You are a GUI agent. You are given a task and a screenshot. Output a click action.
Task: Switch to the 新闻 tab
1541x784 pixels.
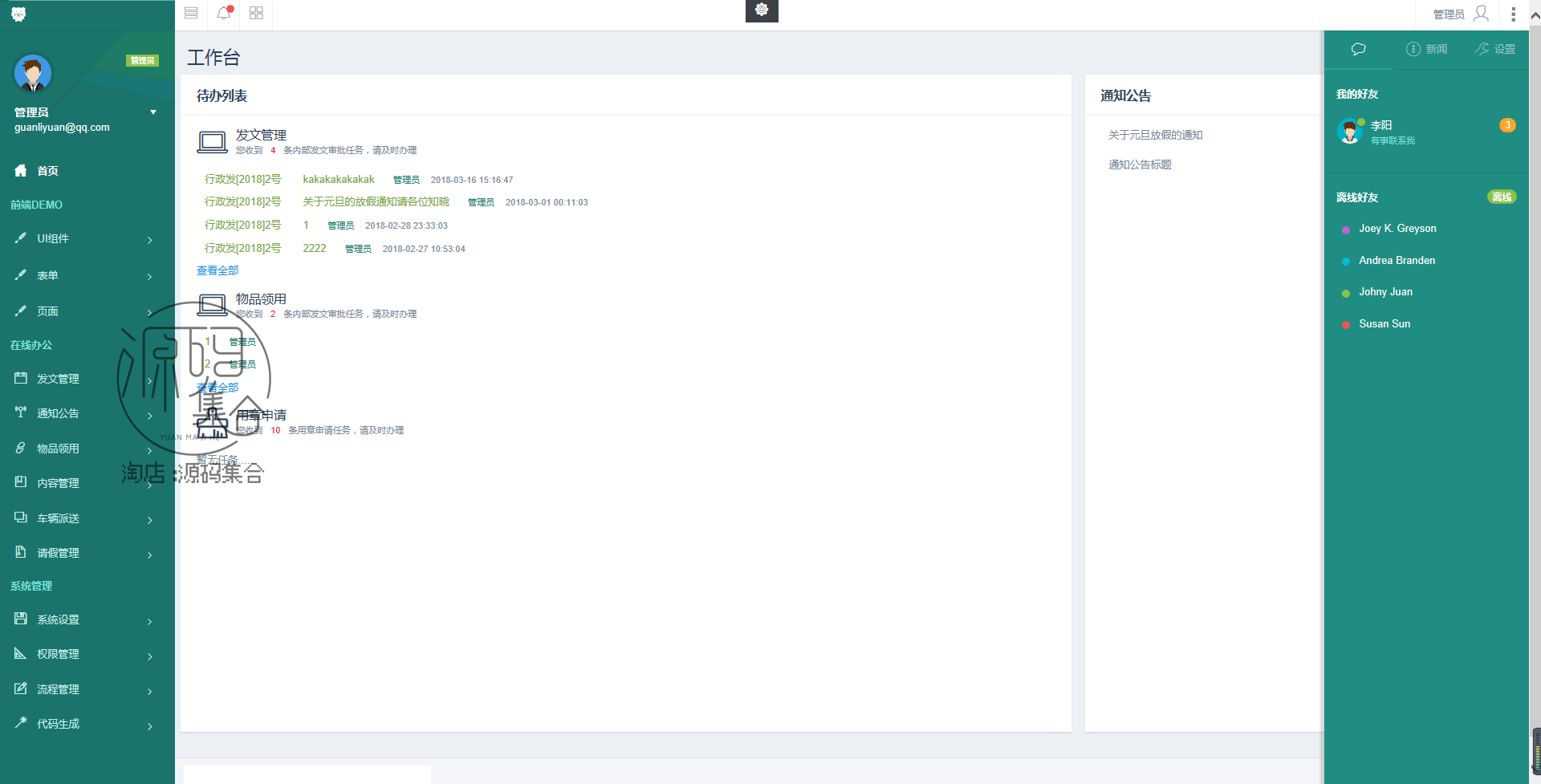[x=1426, y=49]
